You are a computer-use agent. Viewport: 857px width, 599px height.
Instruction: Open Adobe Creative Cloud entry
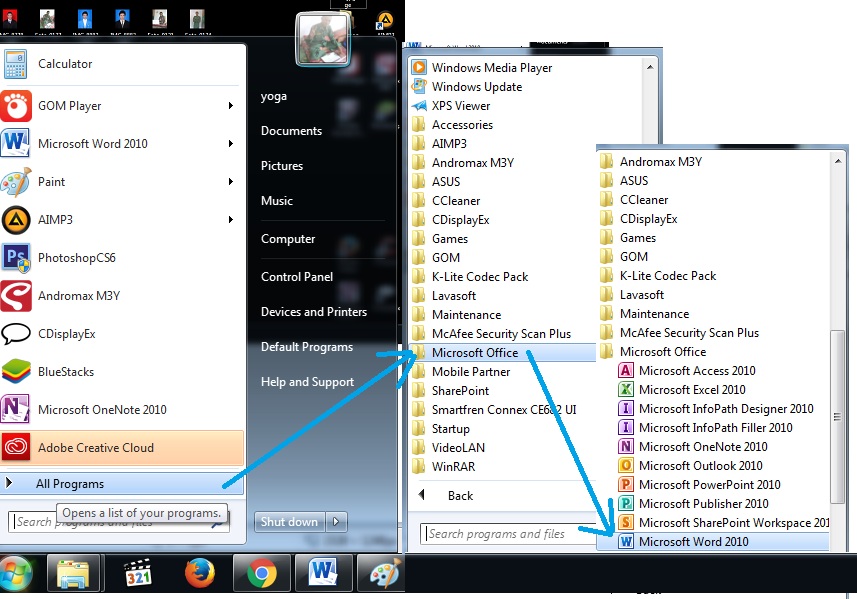click(x=121, y=448)
